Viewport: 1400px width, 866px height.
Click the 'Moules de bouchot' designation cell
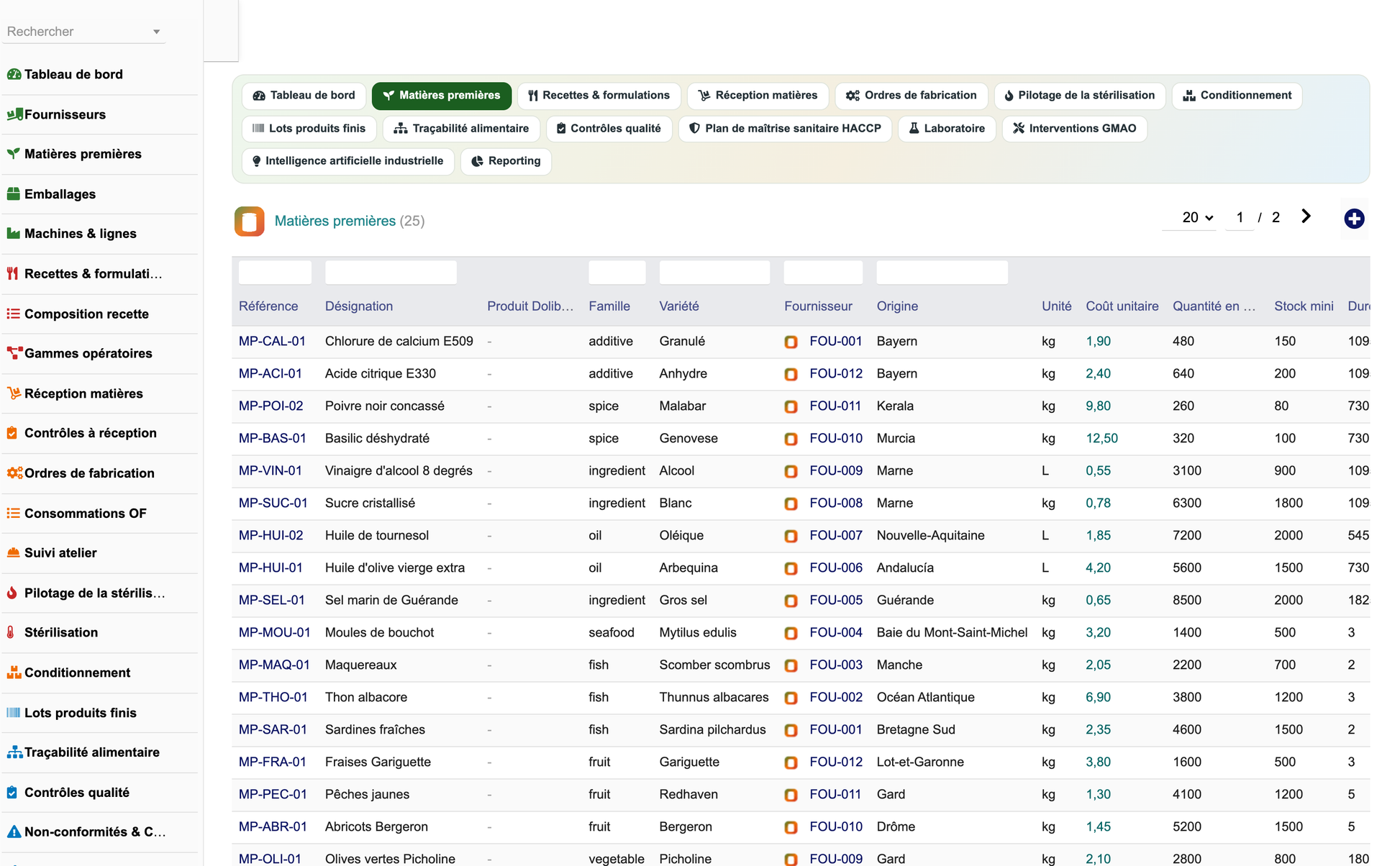point(379,632)
